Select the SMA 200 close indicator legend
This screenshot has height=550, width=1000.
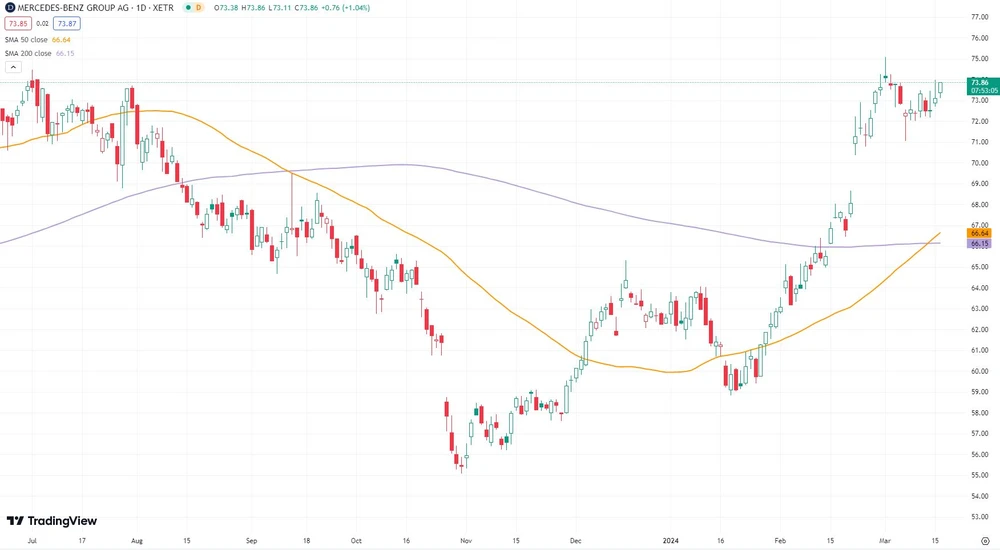[x=28, y=52]
